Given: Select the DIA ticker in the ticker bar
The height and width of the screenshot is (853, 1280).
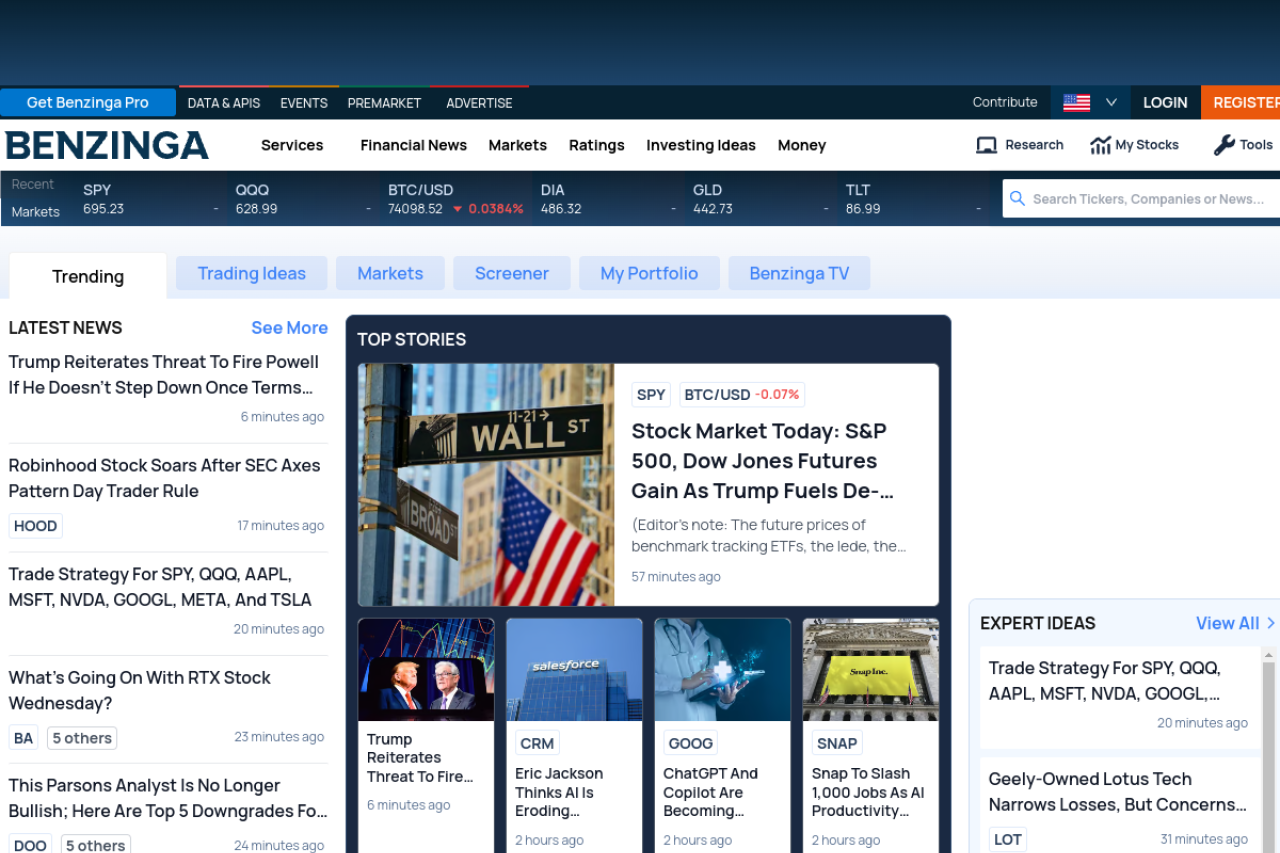Looking at the screenshot, I should tap(609, 199).
